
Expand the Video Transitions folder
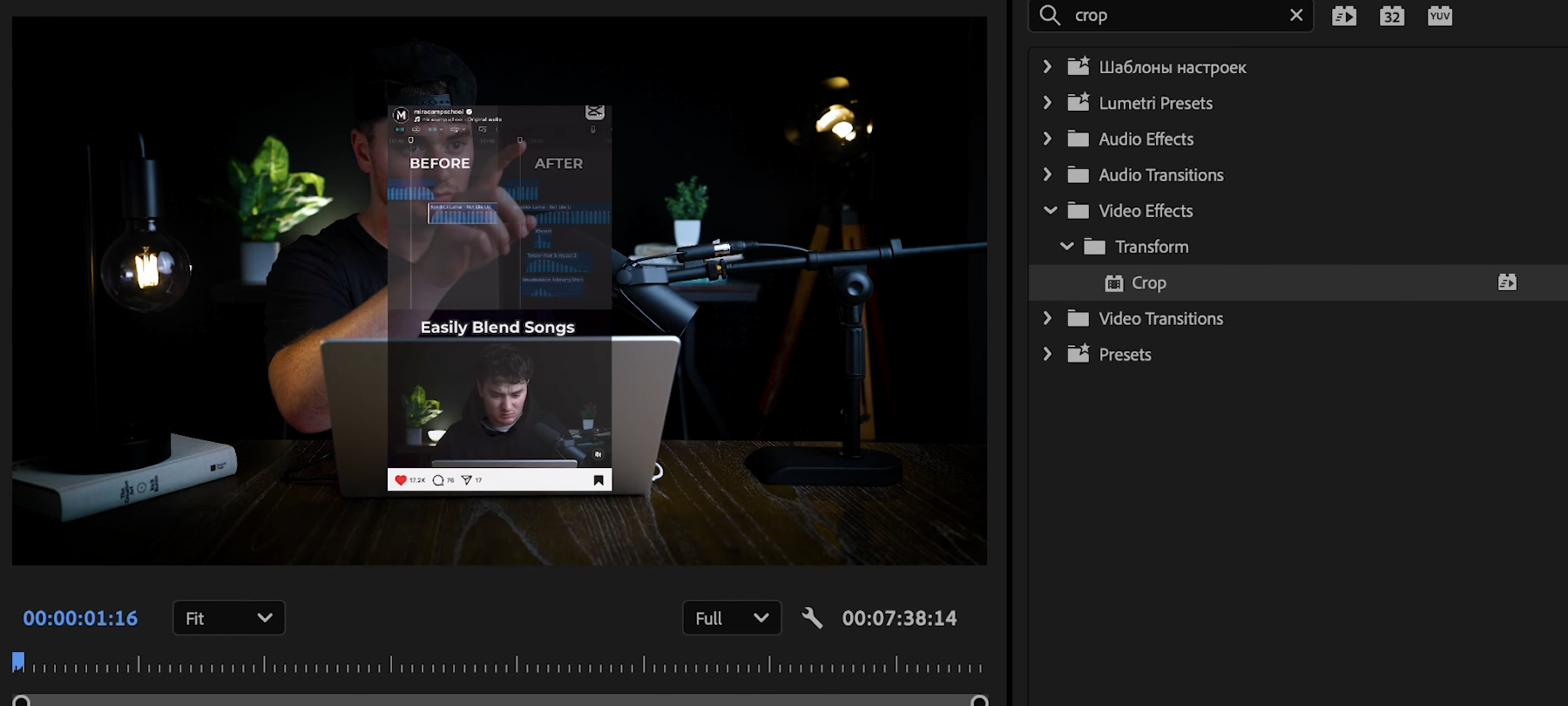coord(1048,318)
